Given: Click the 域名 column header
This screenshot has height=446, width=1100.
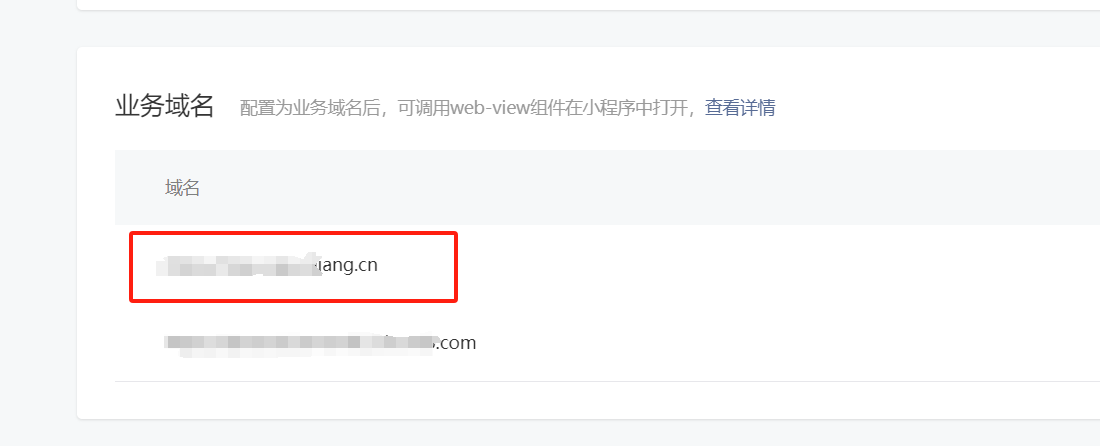Looking at the screenshot, I should (182, 188).
